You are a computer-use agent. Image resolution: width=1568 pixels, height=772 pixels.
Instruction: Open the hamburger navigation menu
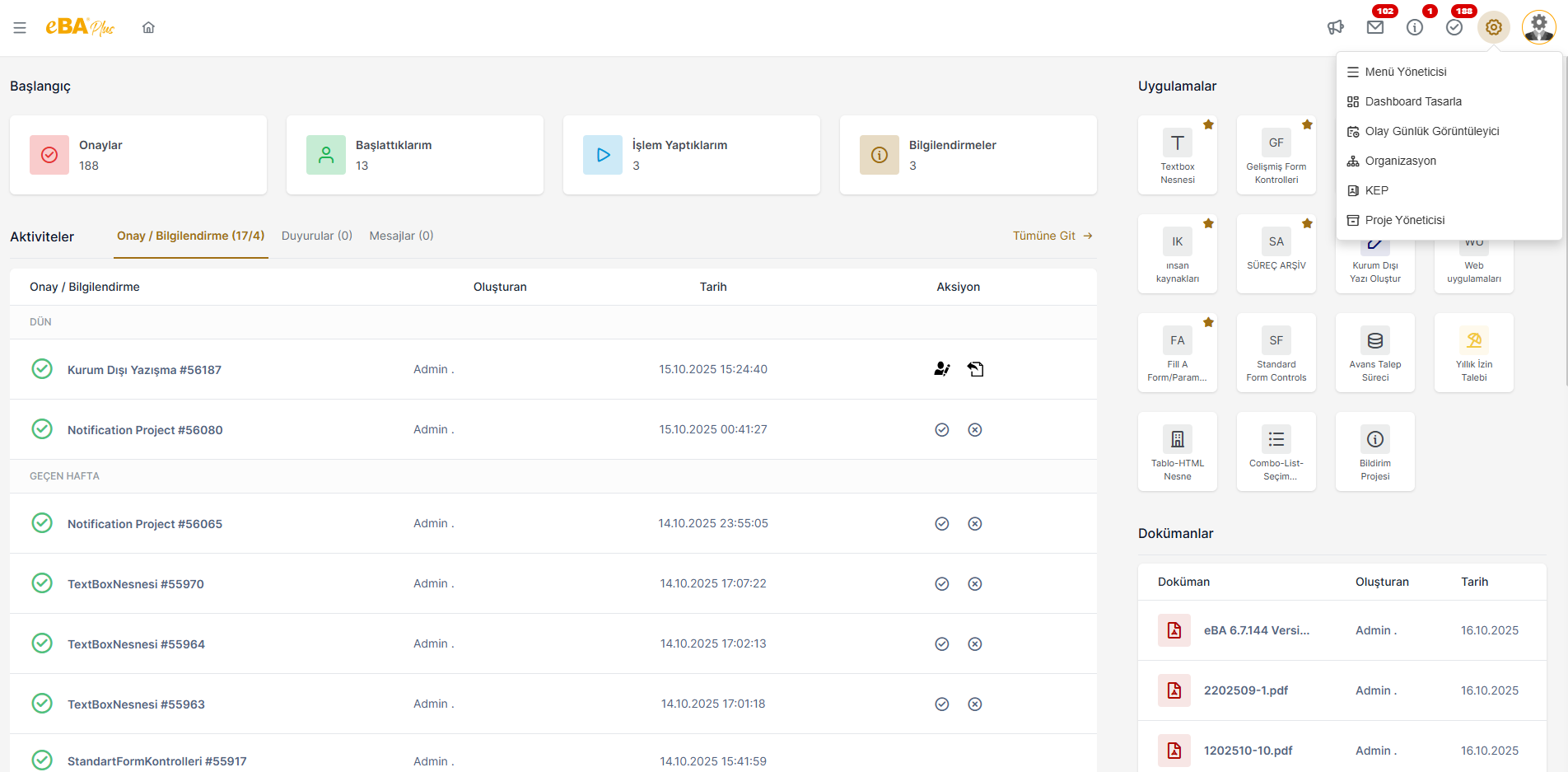pyautogui.click(x=20, y=28)
